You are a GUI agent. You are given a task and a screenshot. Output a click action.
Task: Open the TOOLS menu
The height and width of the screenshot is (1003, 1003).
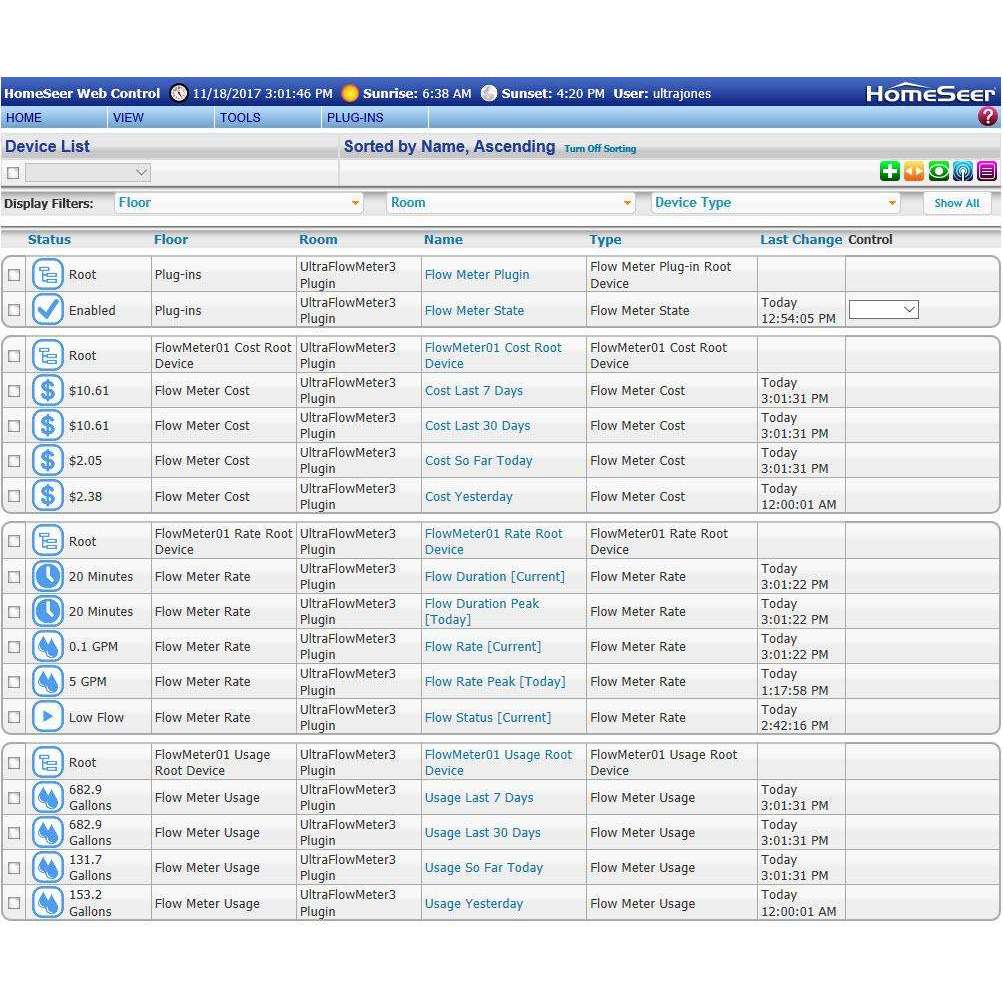coord(240,118)
